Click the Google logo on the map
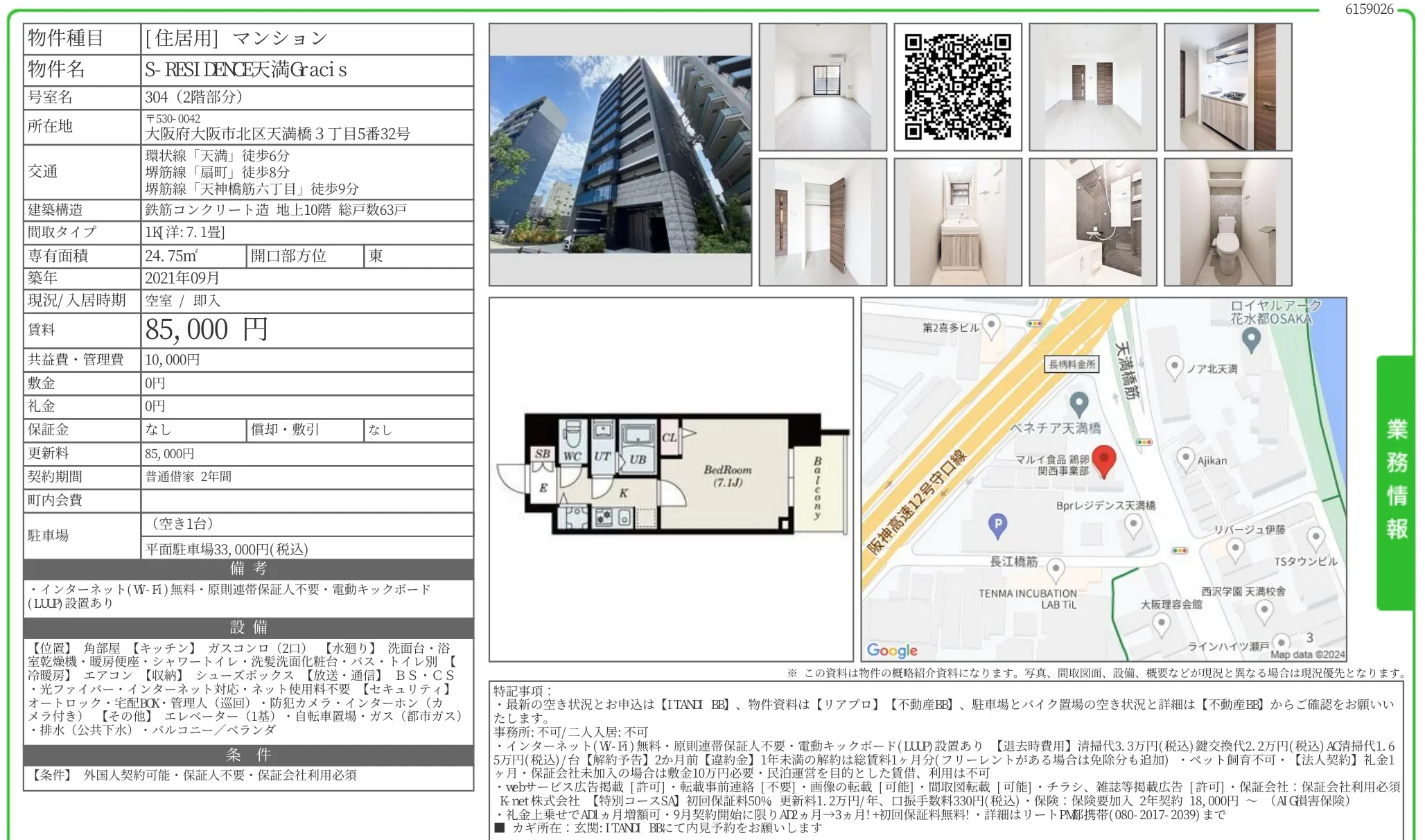Screen dimensions: 1425x840 [x=892, y=650]
